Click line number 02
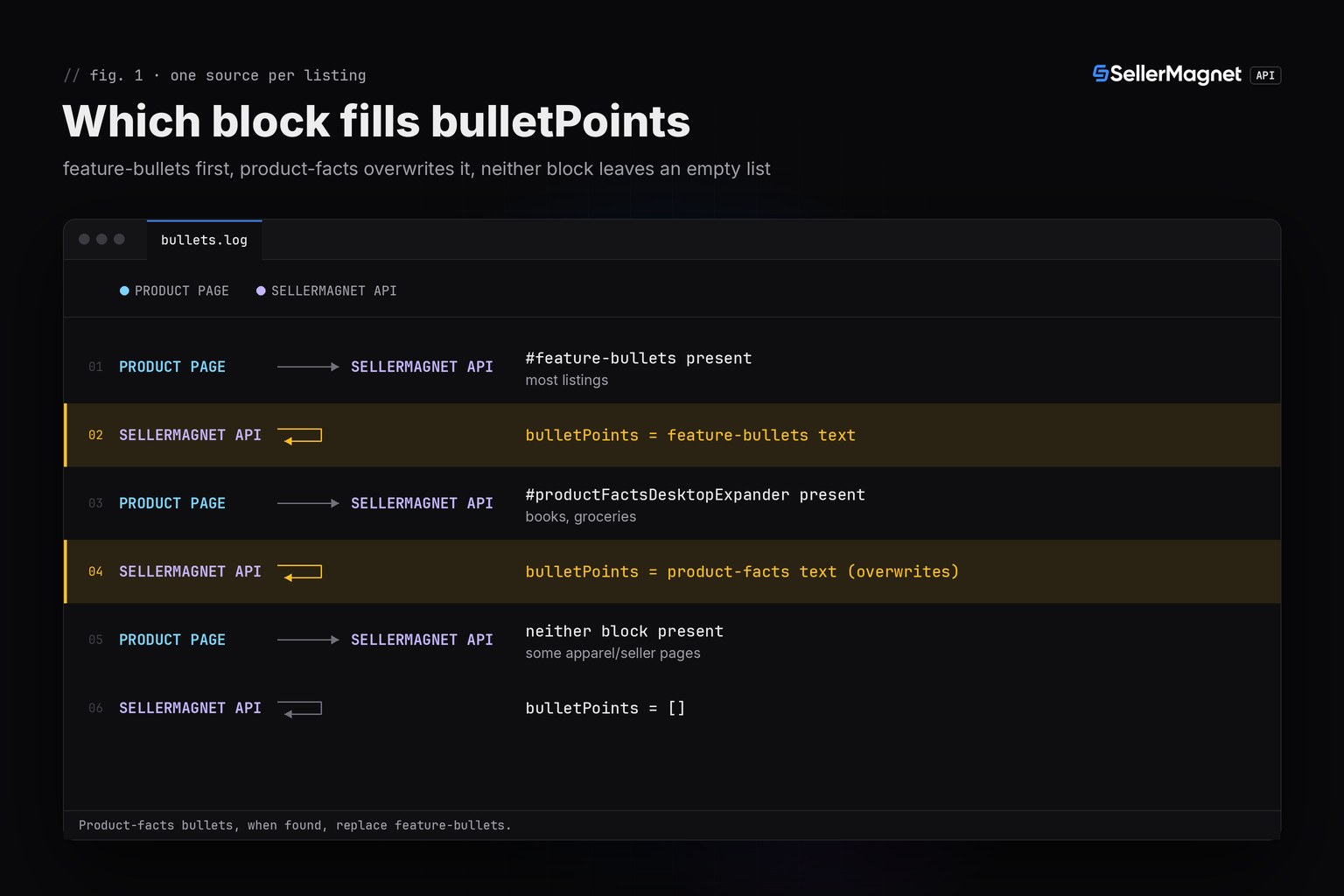The width and height of the screenshot is (1344, 896). [x=95, y=435]
